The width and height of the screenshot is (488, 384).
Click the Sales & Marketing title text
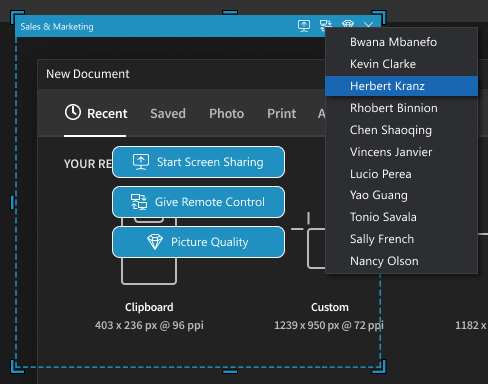(57, 27)
